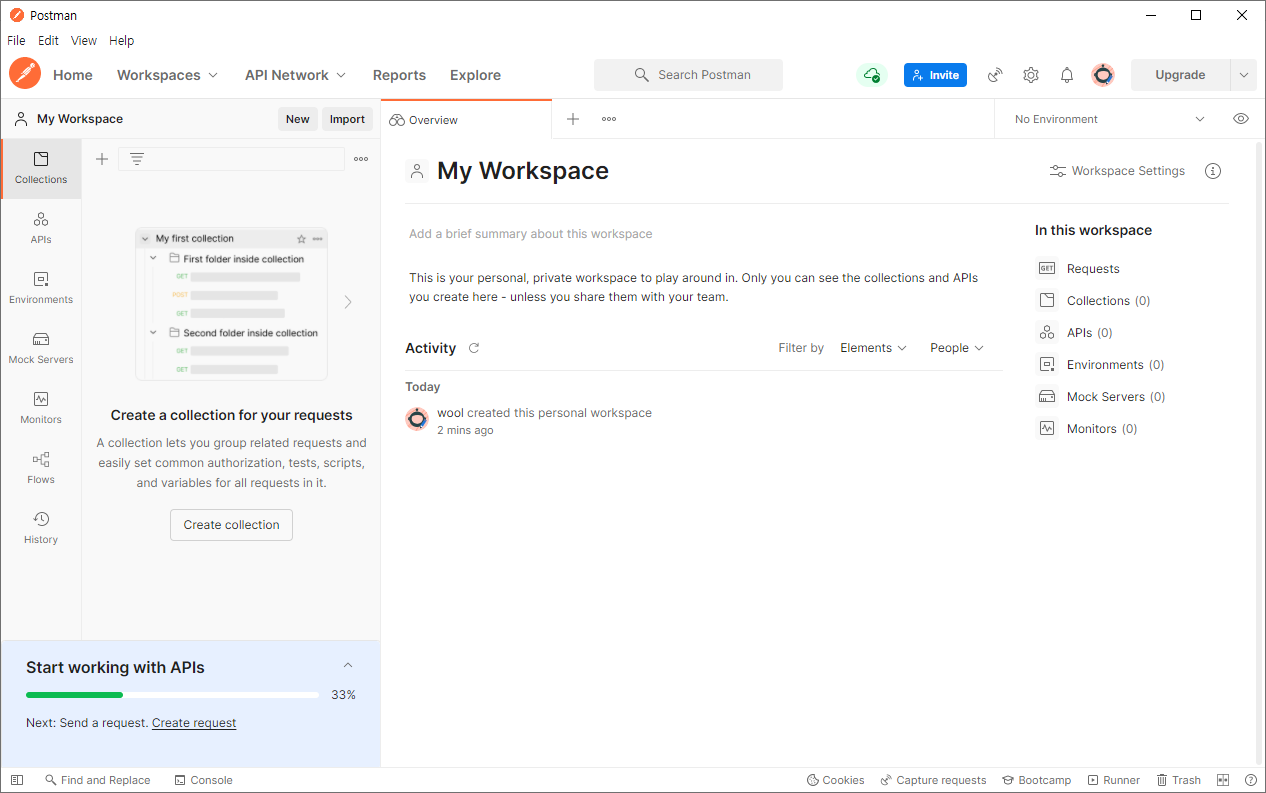
Task: Open Trash from the status bar
Action: [1179, 780]
